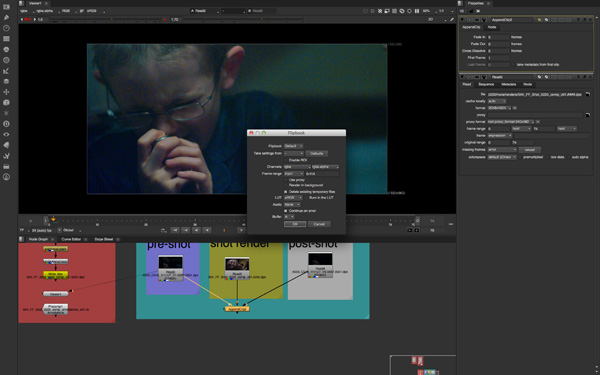Open the Keyer nodes toolbar menu
Screen dimensions: 600x375
point(6,71)
